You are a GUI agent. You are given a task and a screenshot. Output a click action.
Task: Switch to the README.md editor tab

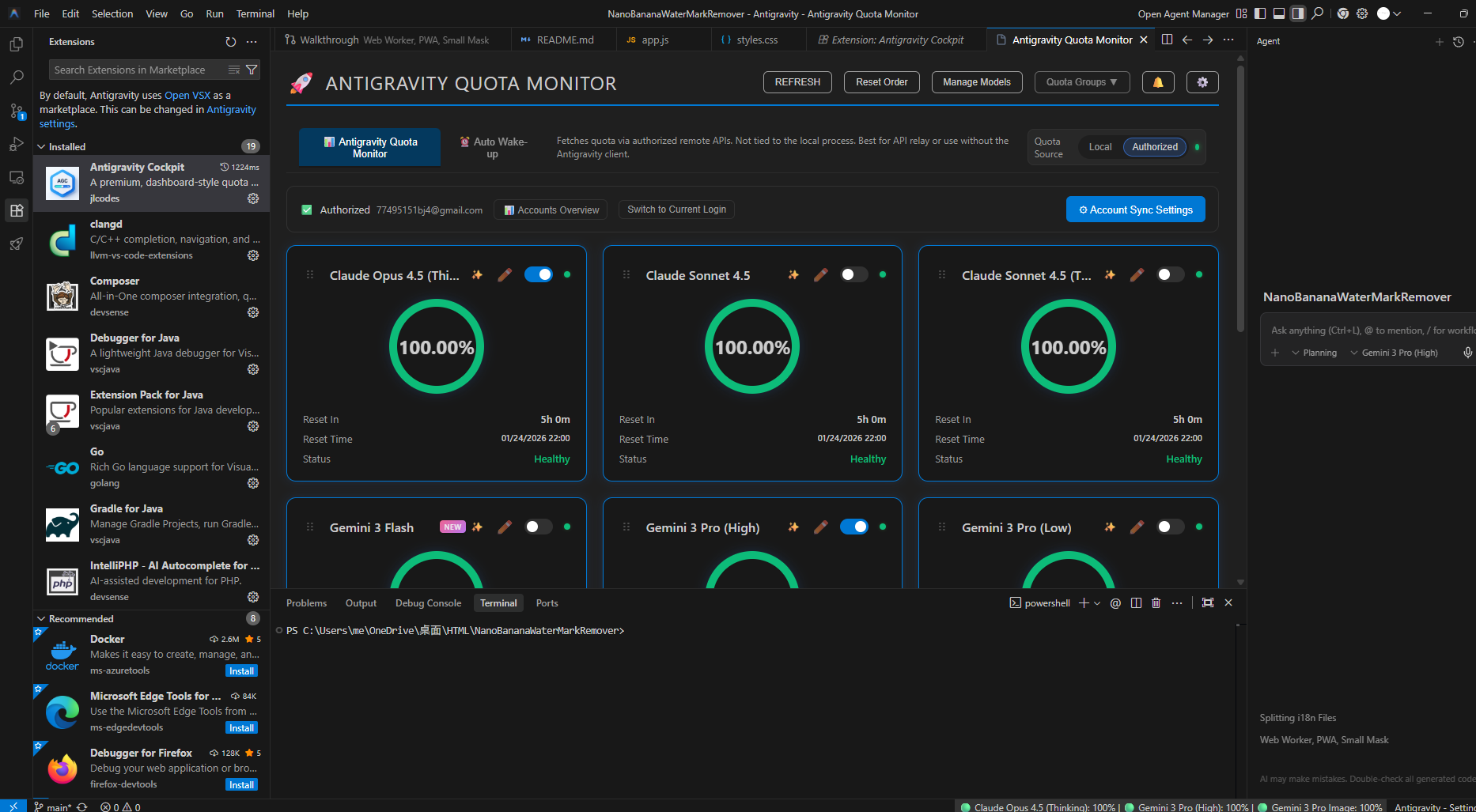point(564,40)
